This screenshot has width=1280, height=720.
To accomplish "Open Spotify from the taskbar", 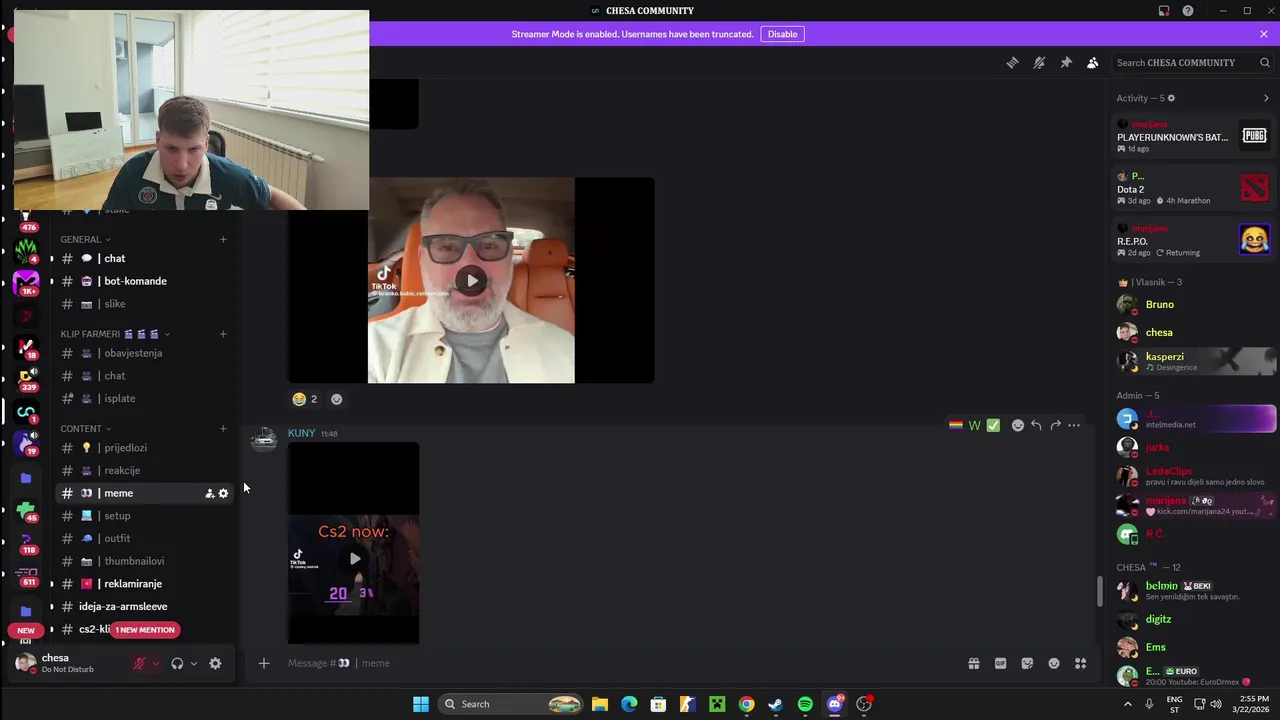I will click(x=805, y=704).
